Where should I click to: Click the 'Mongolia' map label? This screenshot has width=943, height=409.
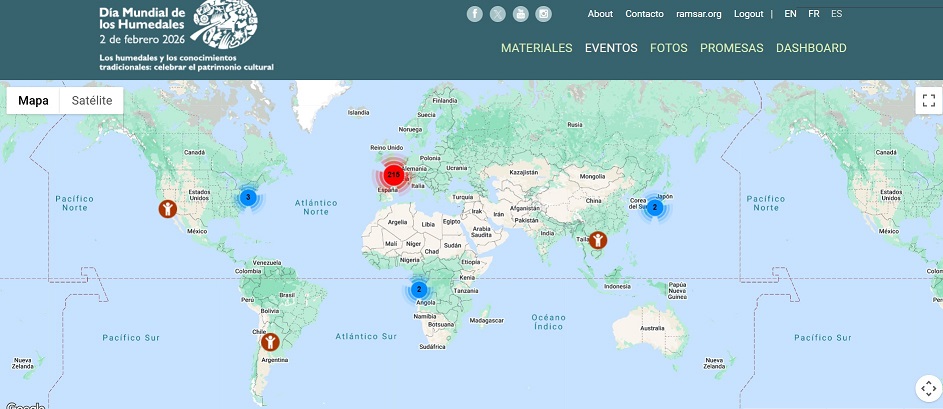(592, 177)
